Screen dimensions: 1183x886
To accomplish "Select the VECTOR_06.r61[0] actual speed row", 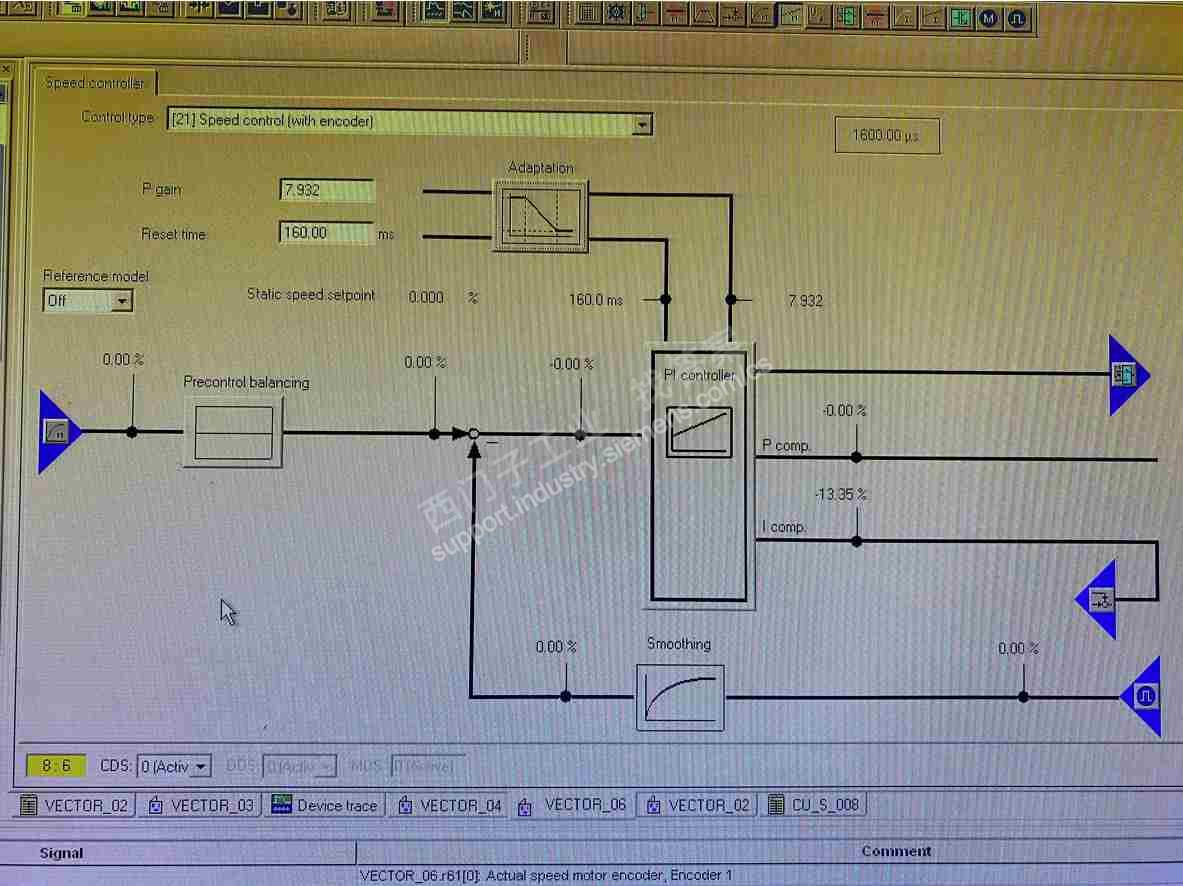I will coord(546,875).
